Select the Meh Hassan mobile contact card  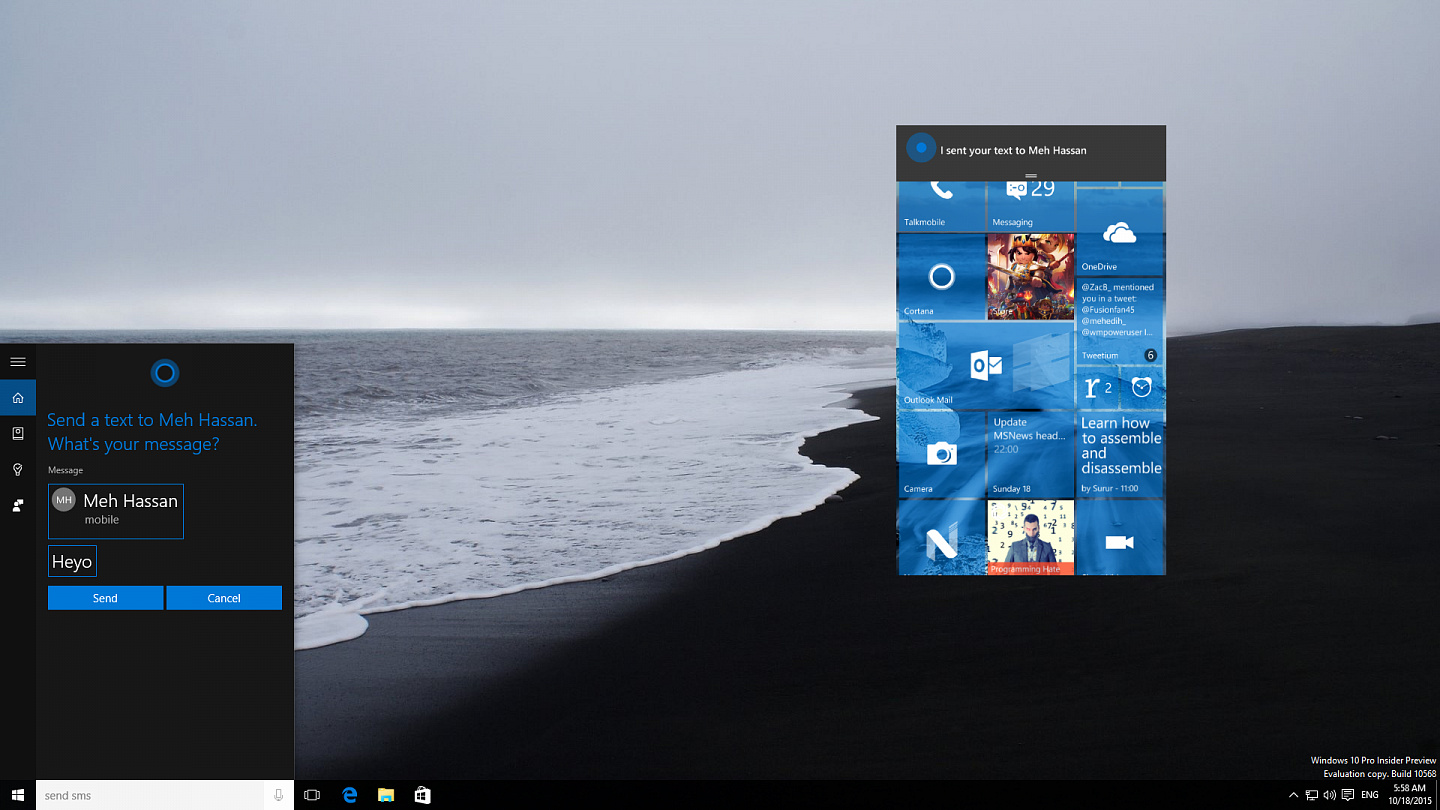(116, 511)
